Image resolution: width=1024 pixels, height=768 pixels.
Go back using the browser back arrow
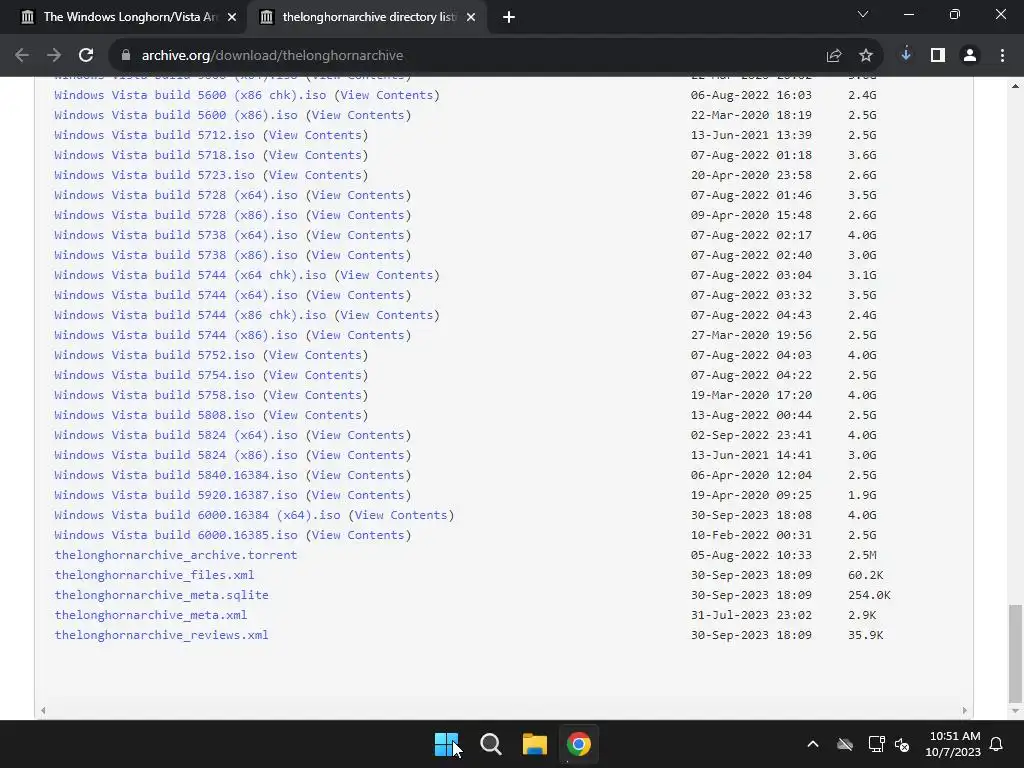click(22, 56)
